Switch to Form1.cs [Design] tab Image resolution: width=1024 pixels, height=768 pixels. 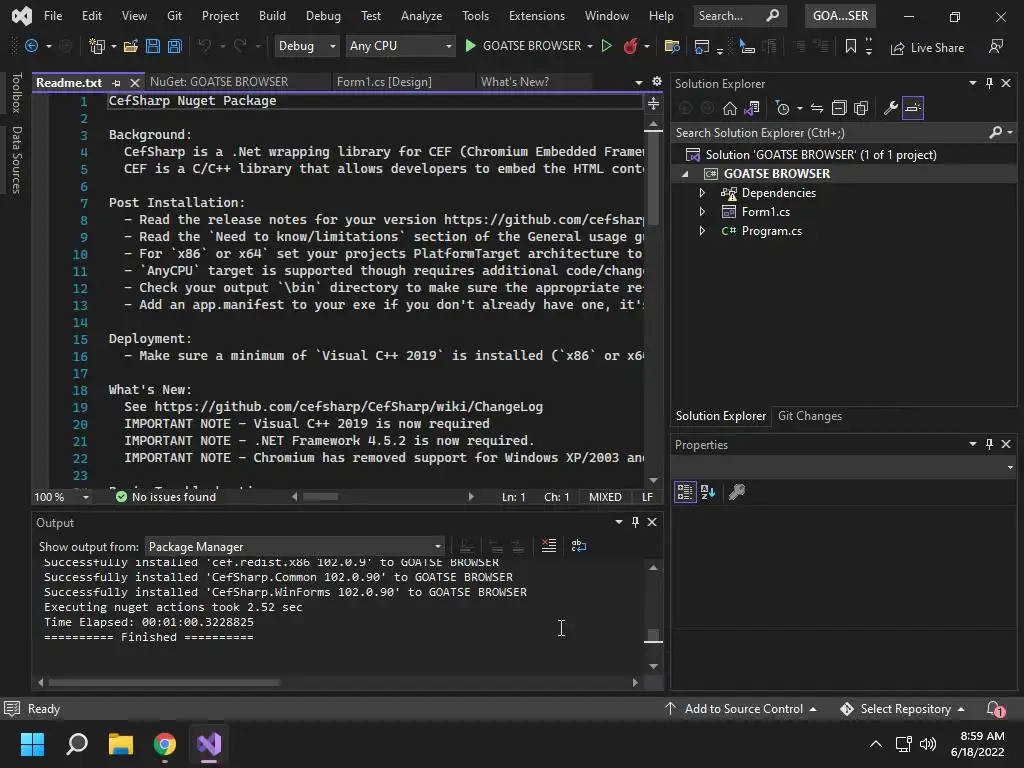(384, 82)
